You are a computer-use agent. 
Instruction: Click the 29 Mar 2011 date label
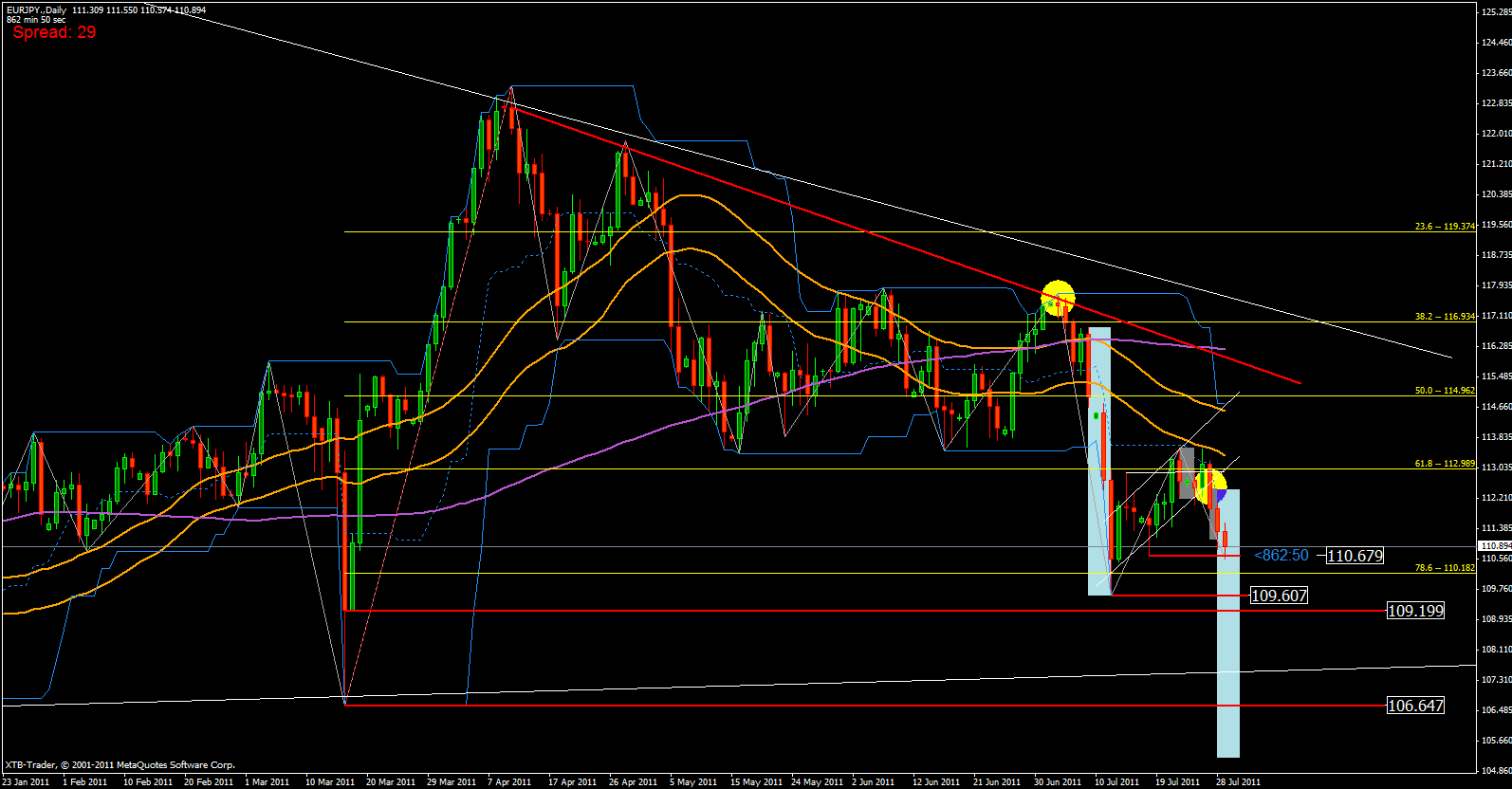[452, 782]
